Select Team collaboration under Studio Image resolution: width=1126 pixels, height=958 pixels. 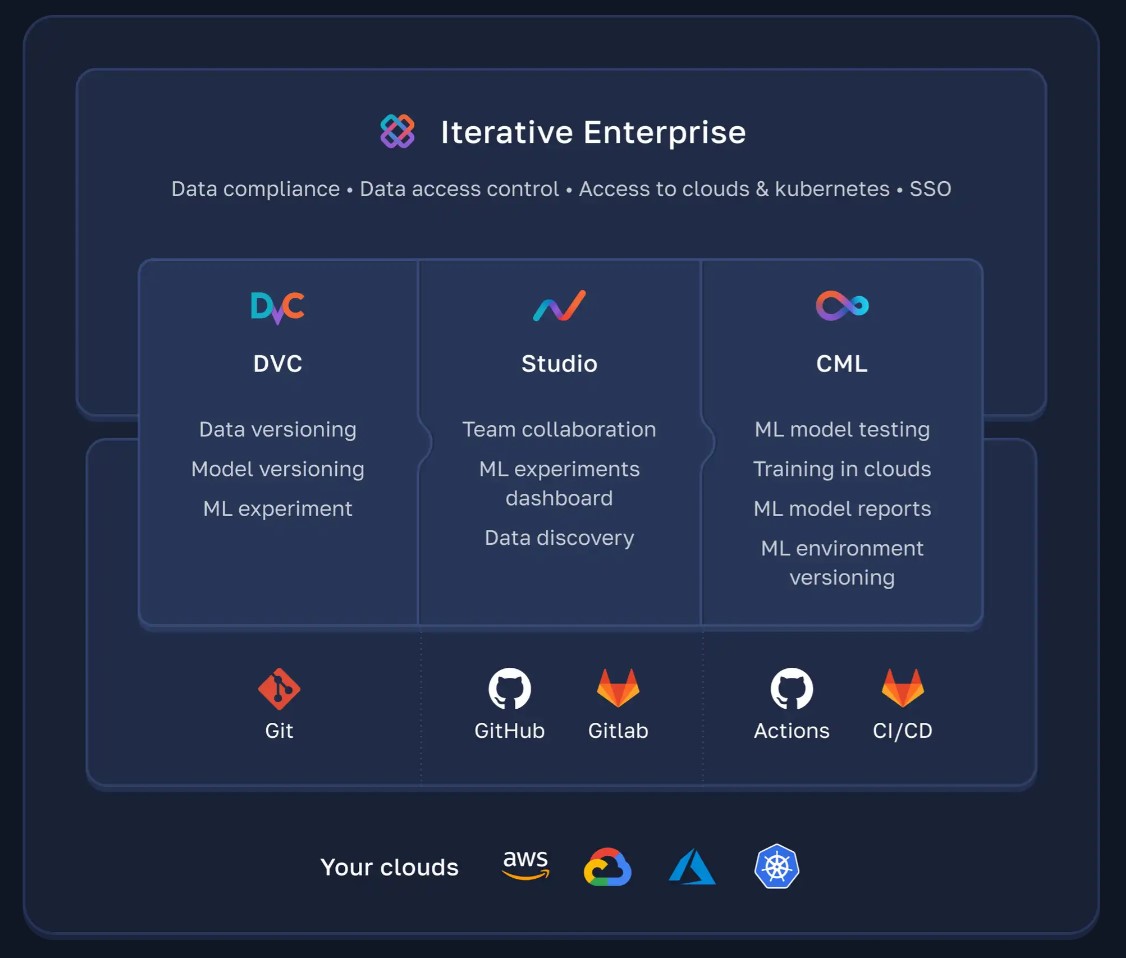point(559,429)
